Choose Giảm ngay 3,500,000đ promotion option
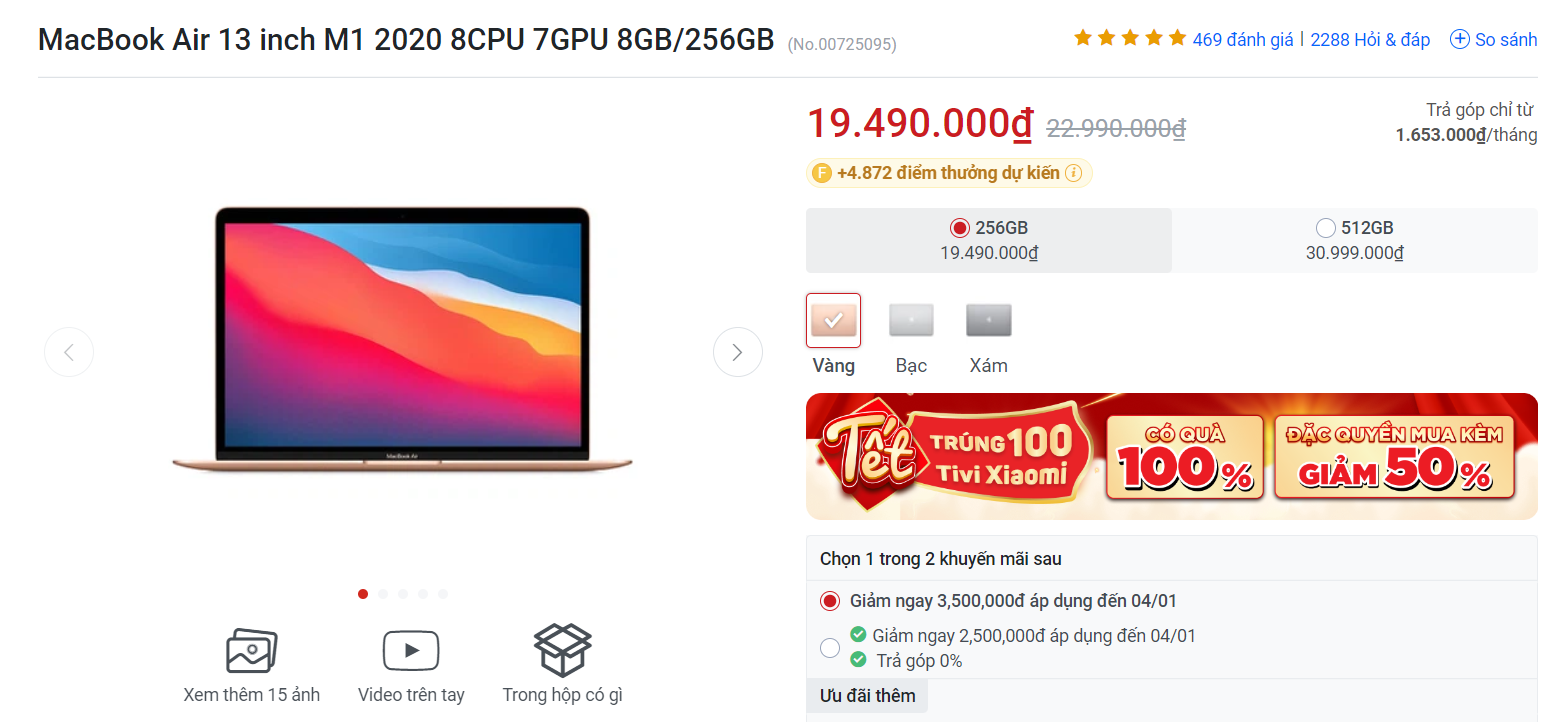1558x722 pixels. (829, 601)
